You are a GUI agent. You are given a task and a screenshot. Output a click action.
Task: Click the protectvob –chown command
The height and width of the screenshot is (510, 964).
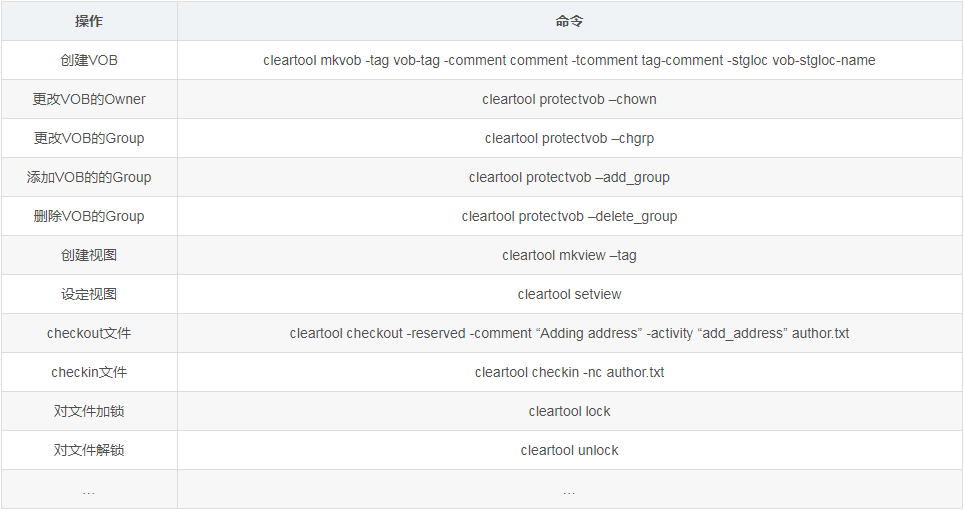pyautogui.click(x=569, y=99)
